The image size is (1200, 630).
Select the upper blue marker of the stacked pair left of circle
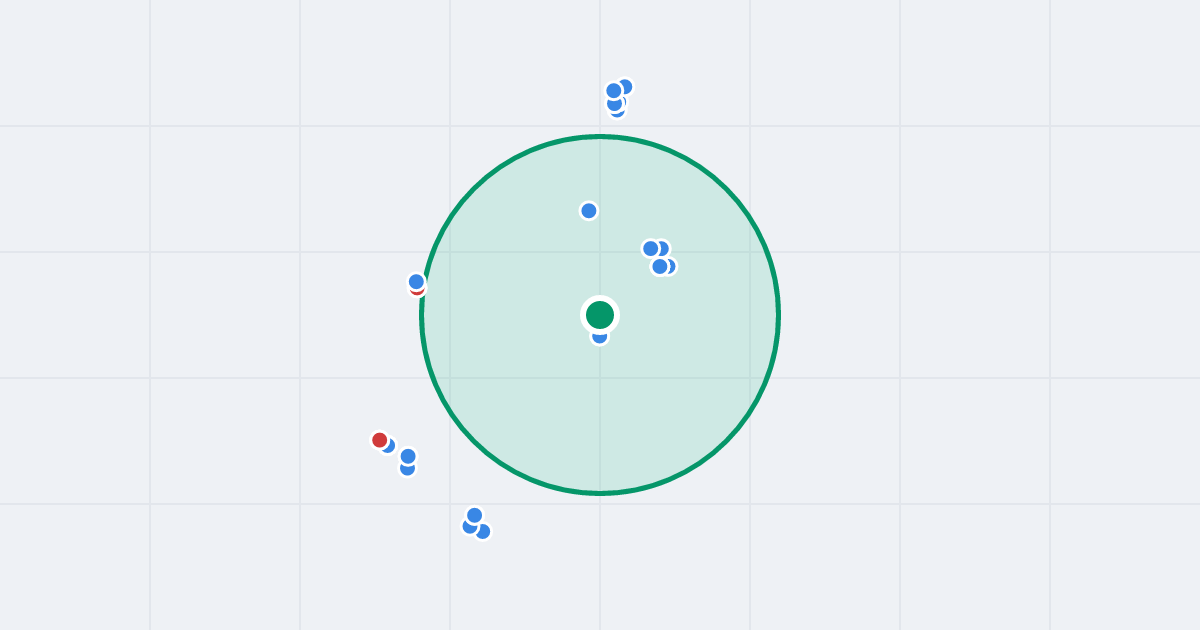click(x=408, y=457)
